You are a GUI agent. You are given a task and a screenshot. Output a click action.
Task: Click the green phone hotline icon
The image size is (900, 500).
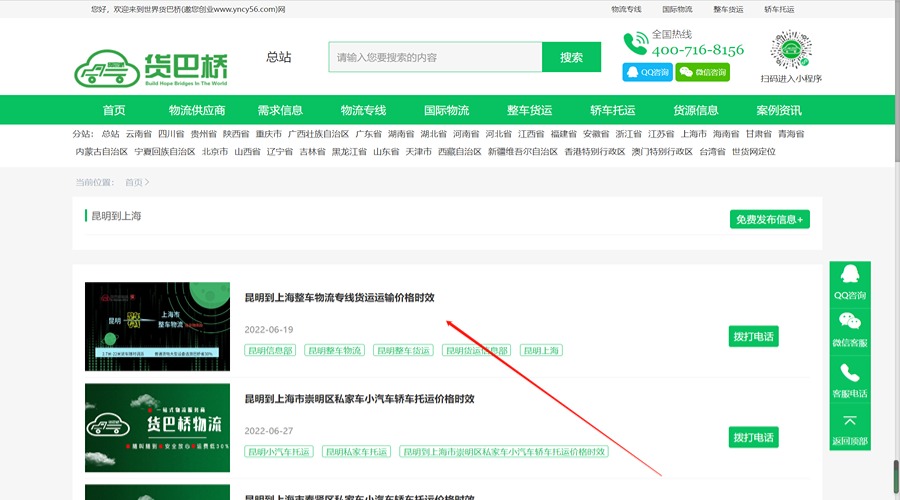point(635,43)
